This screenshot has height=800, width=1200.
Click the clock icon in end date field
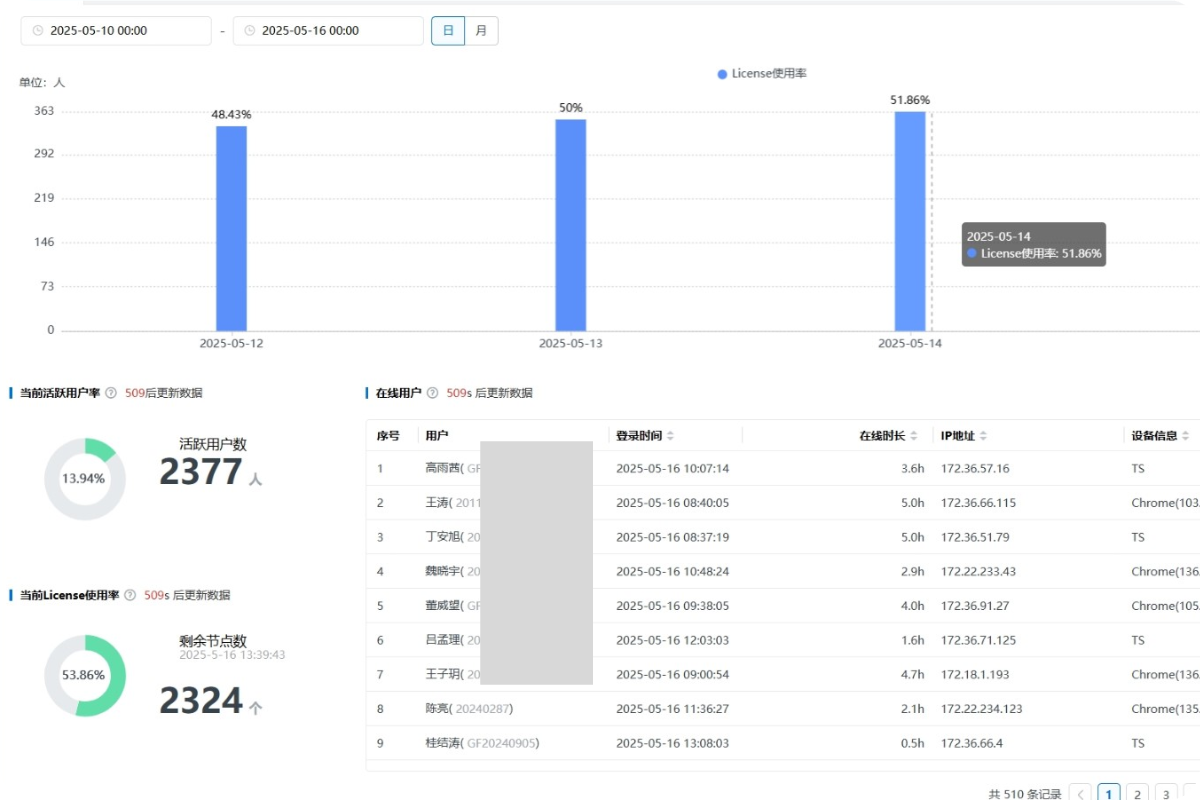pos(249,31)
